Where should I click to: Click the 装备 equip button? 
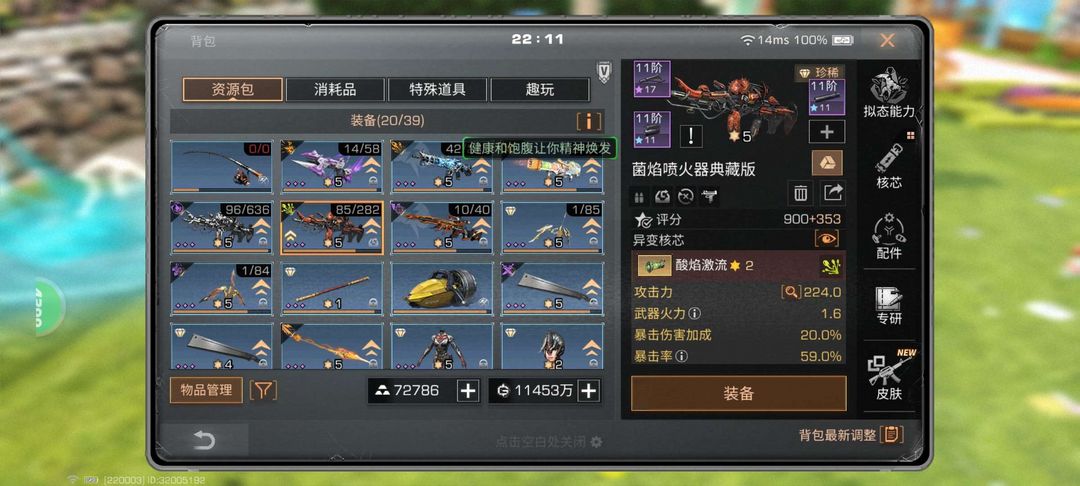tap(738, 393)
